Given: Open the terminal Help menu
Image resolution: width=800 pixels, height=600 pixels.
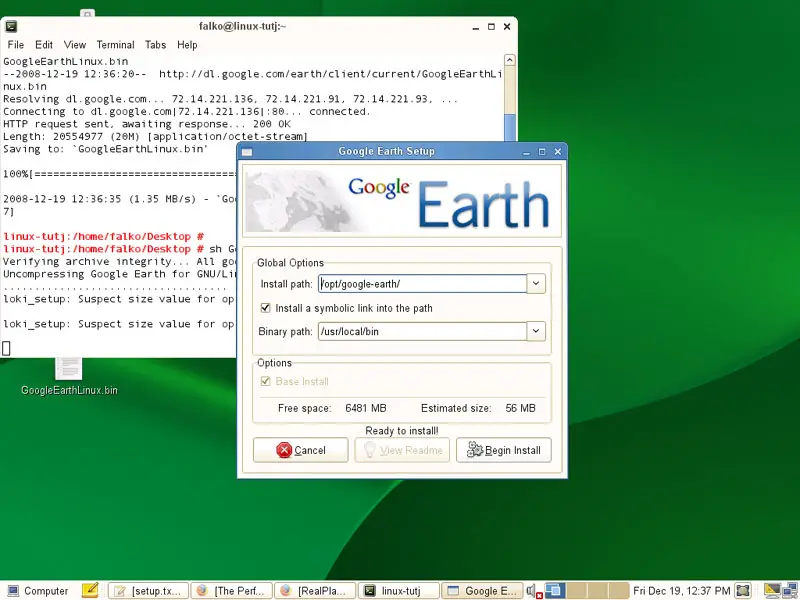Looking at the screenshot, I should 187,45.
